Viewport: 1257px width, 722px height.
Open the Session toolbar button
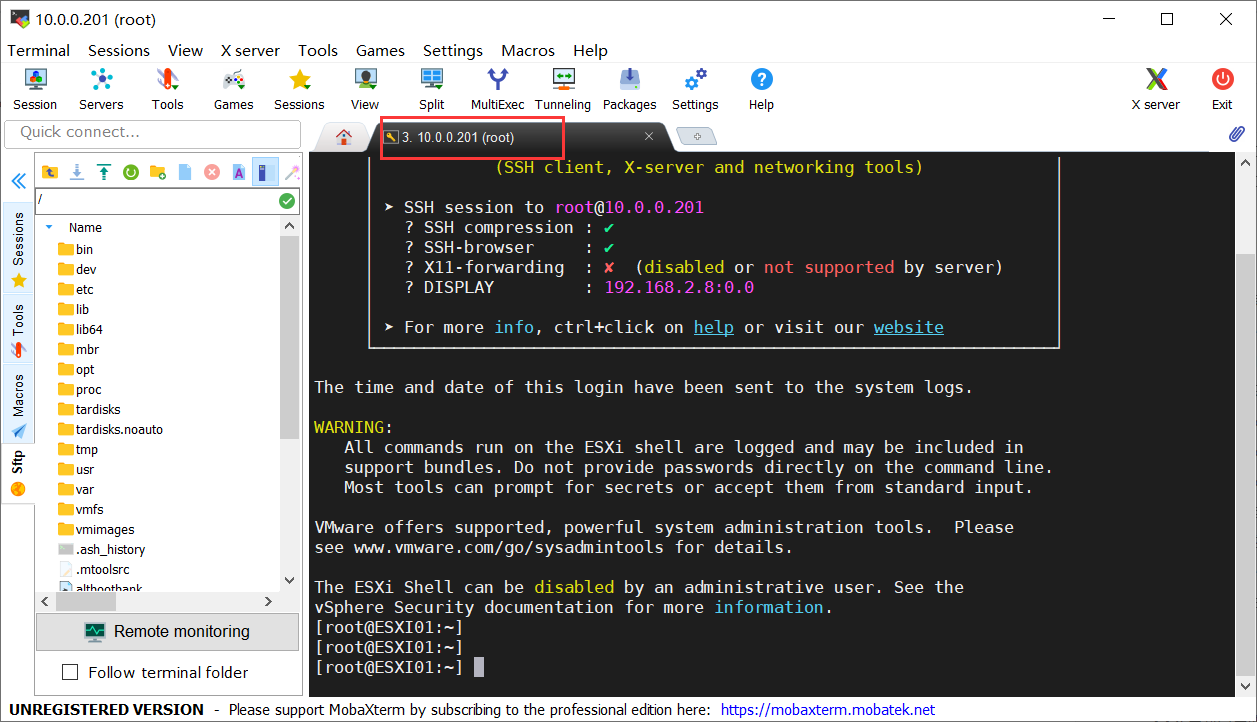[35, 89]
